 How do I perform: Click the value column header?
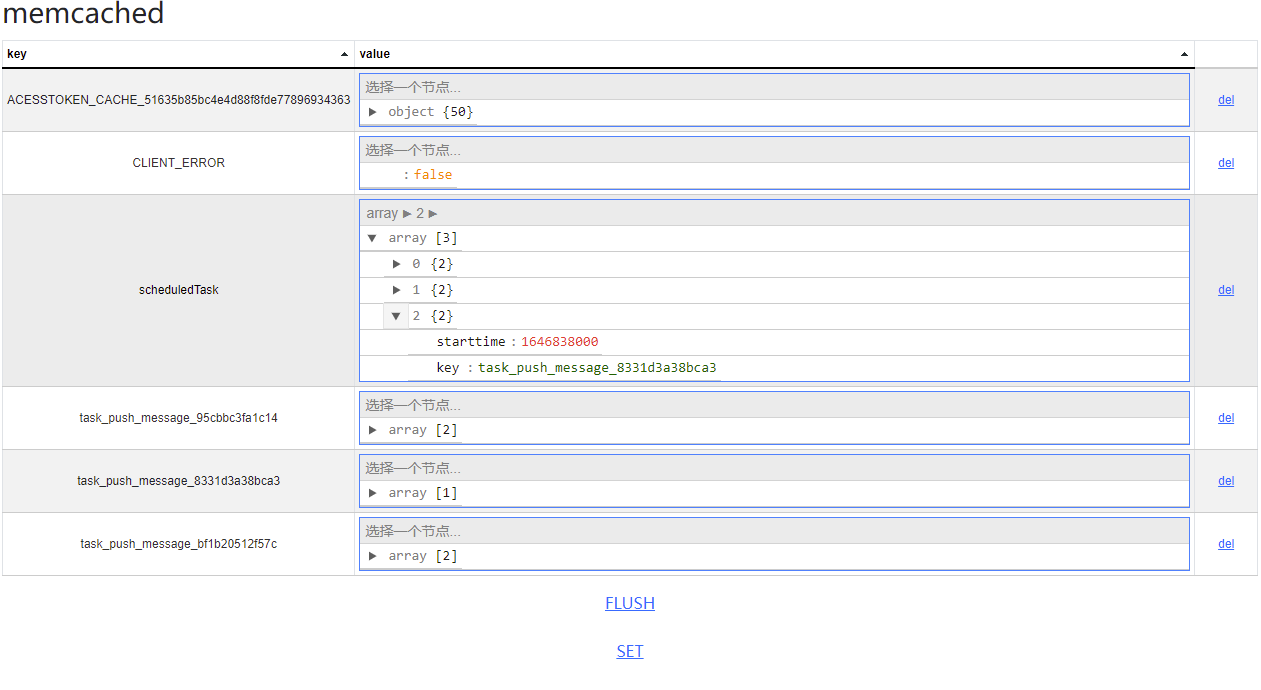775,54
